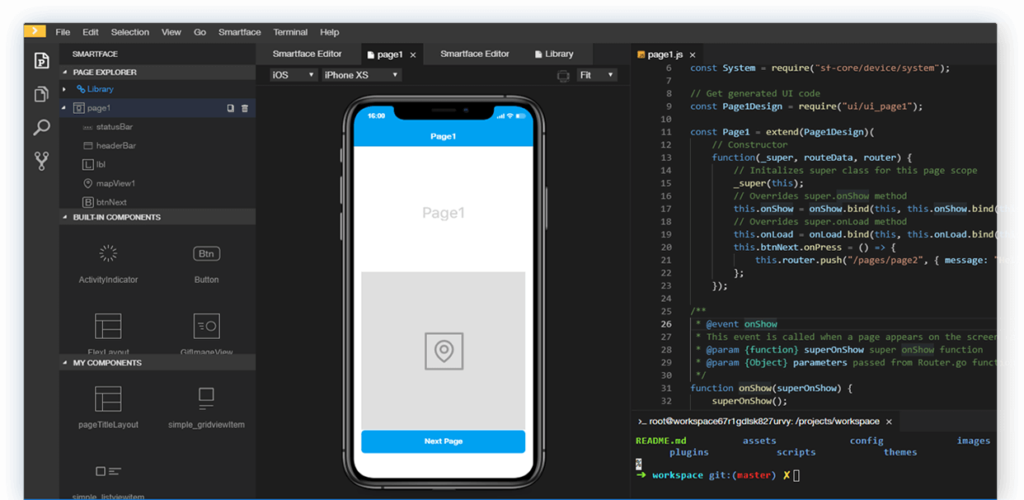Click the Search magnifier in activity bar
The height and width of the screenshot is (500, 1024).
41,127
